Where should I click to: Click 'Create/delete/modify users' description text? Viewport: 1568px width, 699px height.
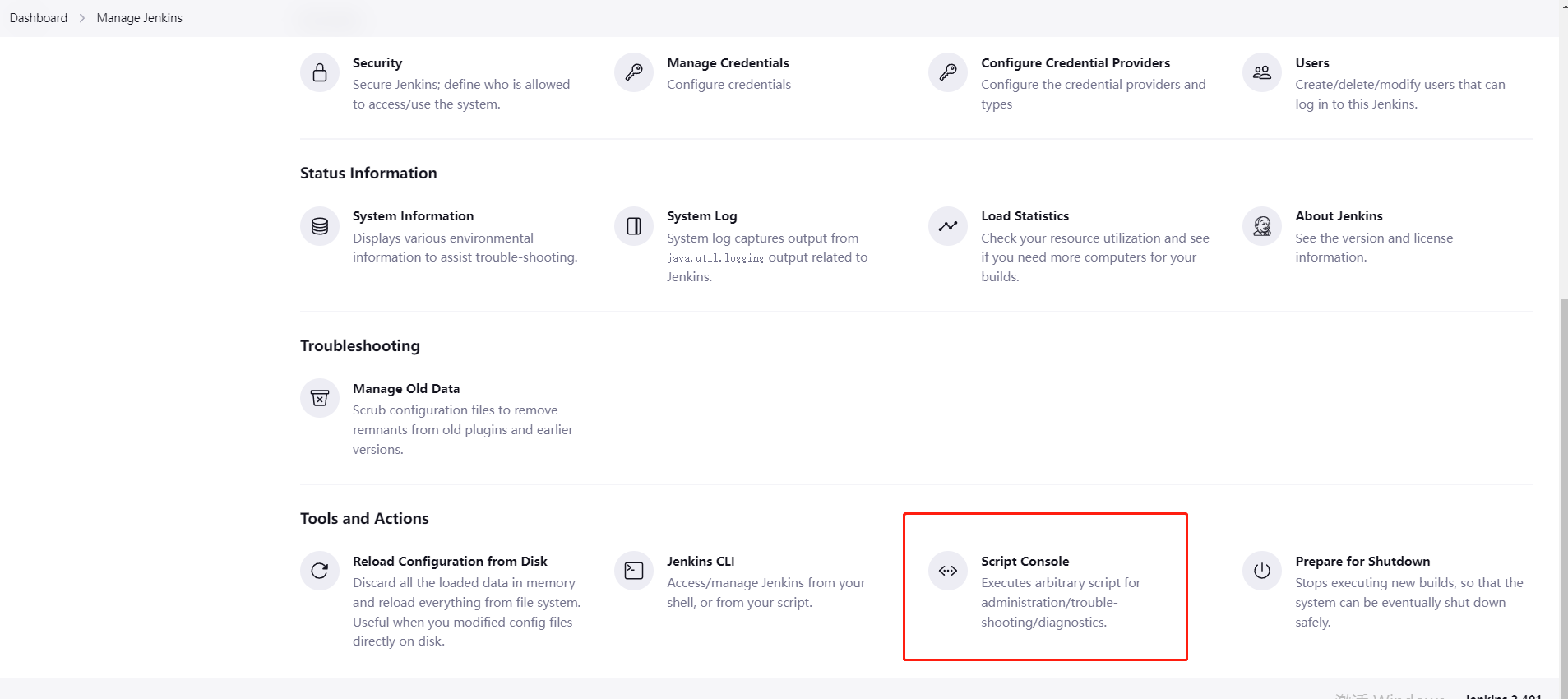1400,95
